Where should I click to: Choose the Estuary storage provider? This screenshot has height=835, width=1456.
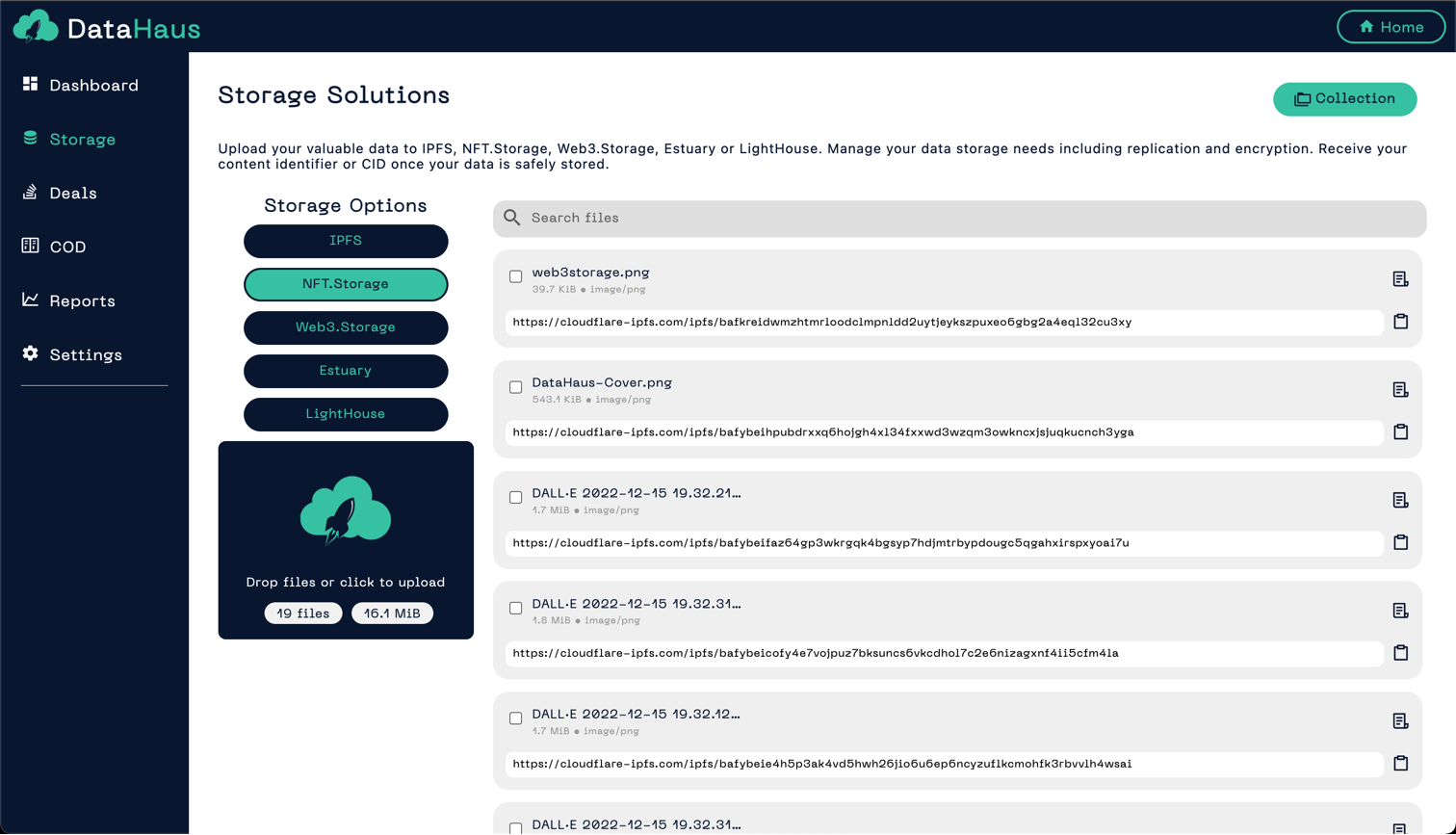tap(346, 371)
